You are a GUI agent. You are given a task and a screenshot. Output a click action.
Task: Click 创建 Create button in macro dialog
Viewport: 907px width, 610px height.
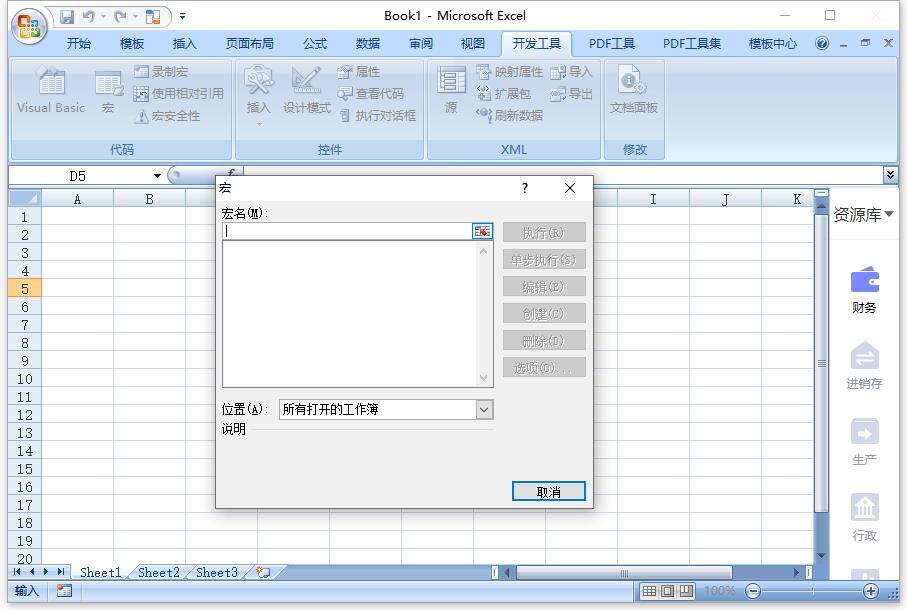544,313
